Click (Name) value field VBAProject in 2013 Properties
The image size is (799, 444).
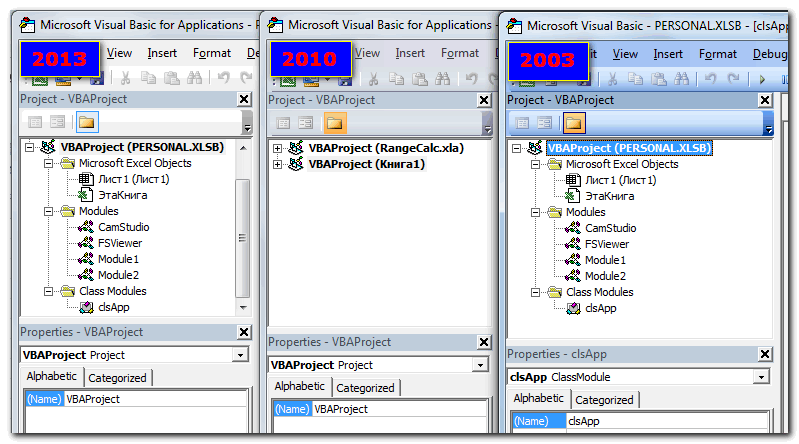tap(156, 399)
